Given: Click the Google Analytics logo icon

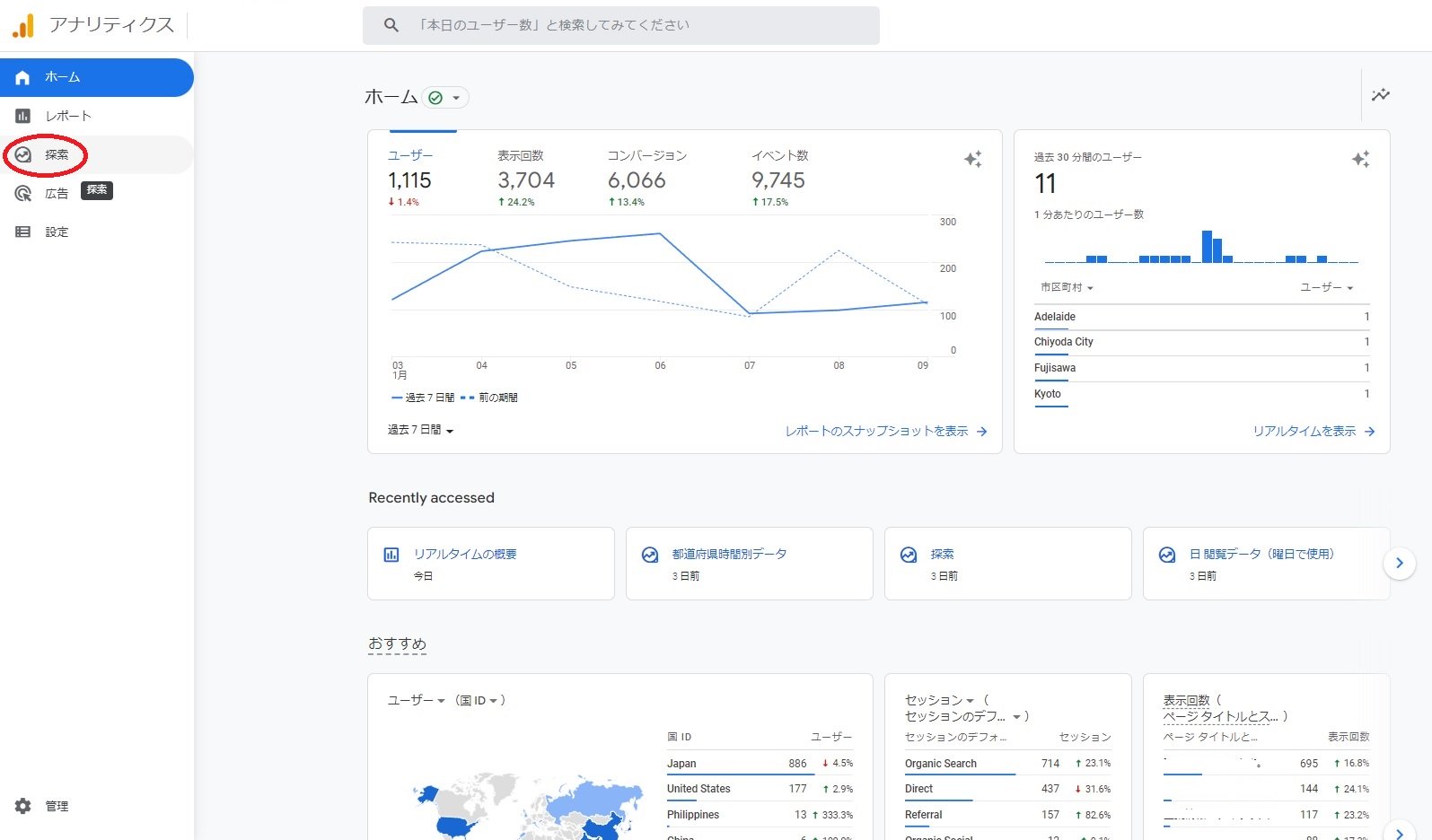Looking at the screenshot, I should pos(23,26).
